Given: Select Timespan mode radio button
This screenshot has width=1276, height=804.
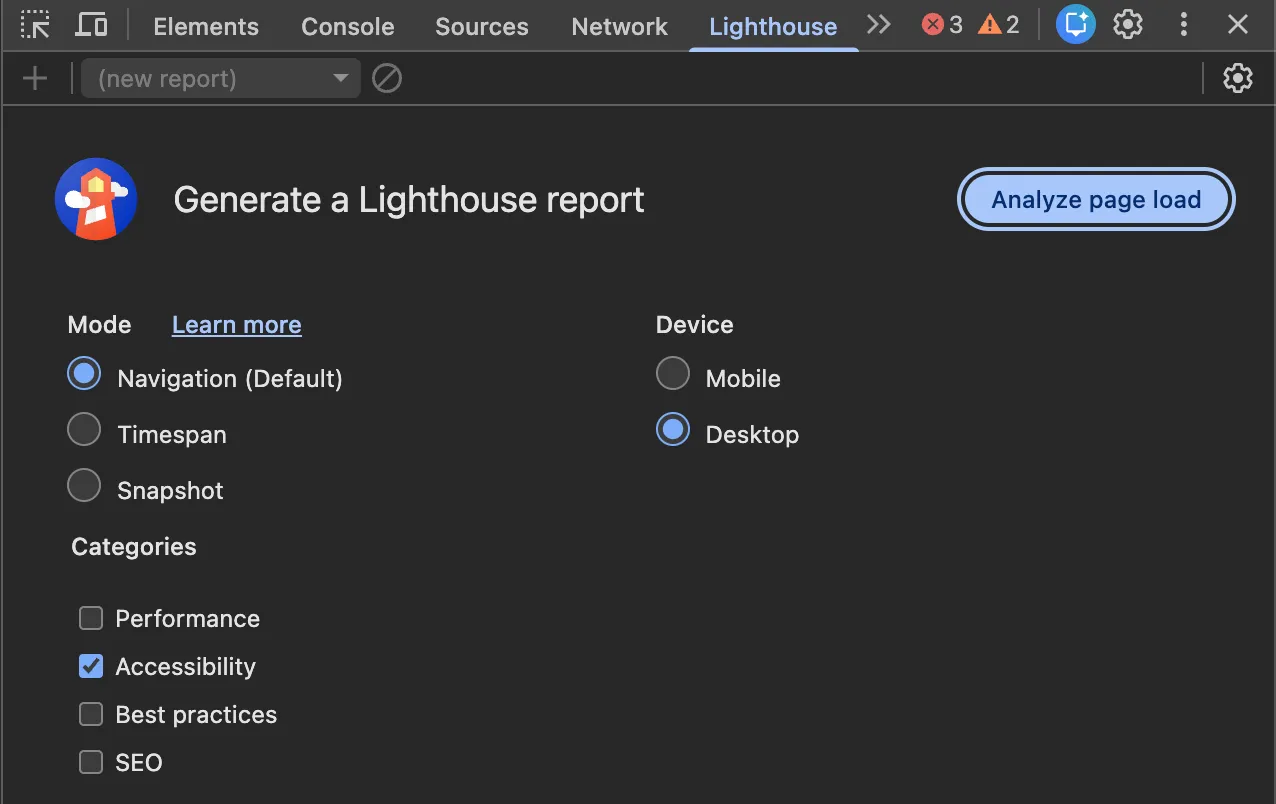Looking at the screenshot, I should (x=84, y=430).
